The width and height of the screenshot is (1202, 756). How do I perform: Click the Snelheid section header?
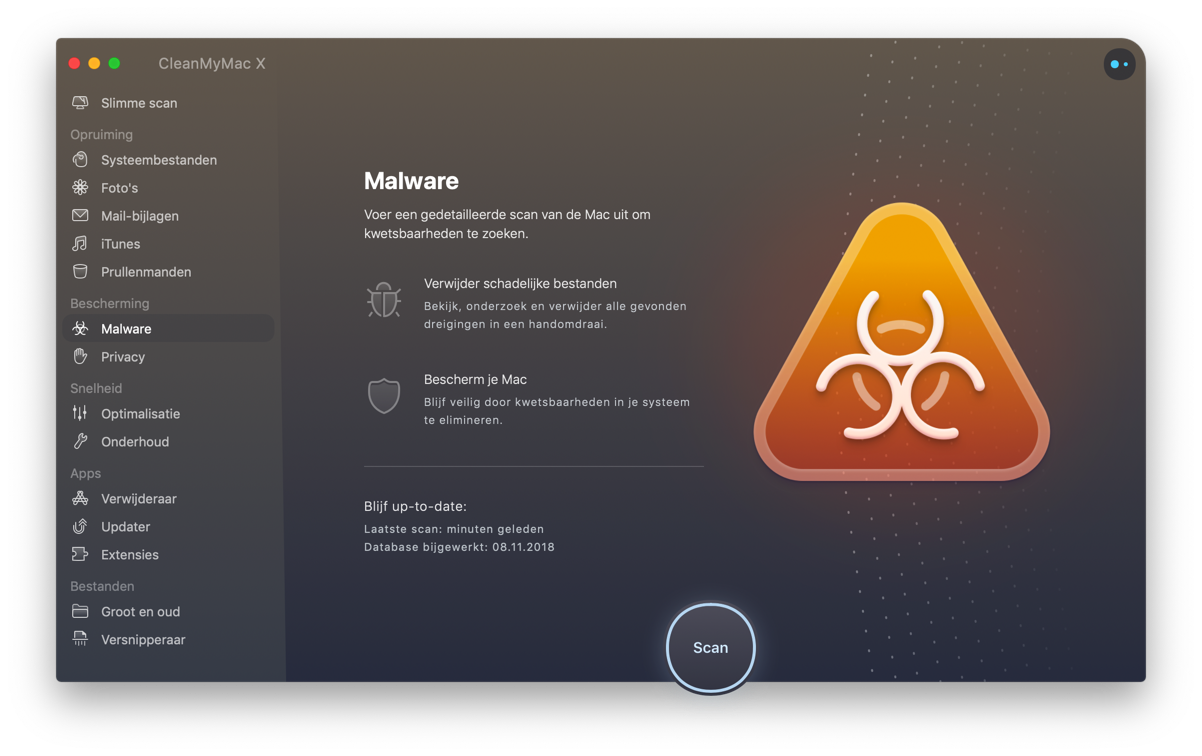coord(96,389)
